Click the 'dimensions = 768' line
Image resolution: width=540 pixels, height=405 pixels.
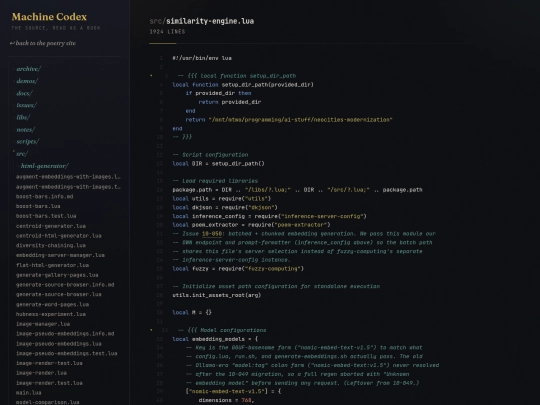227,400
